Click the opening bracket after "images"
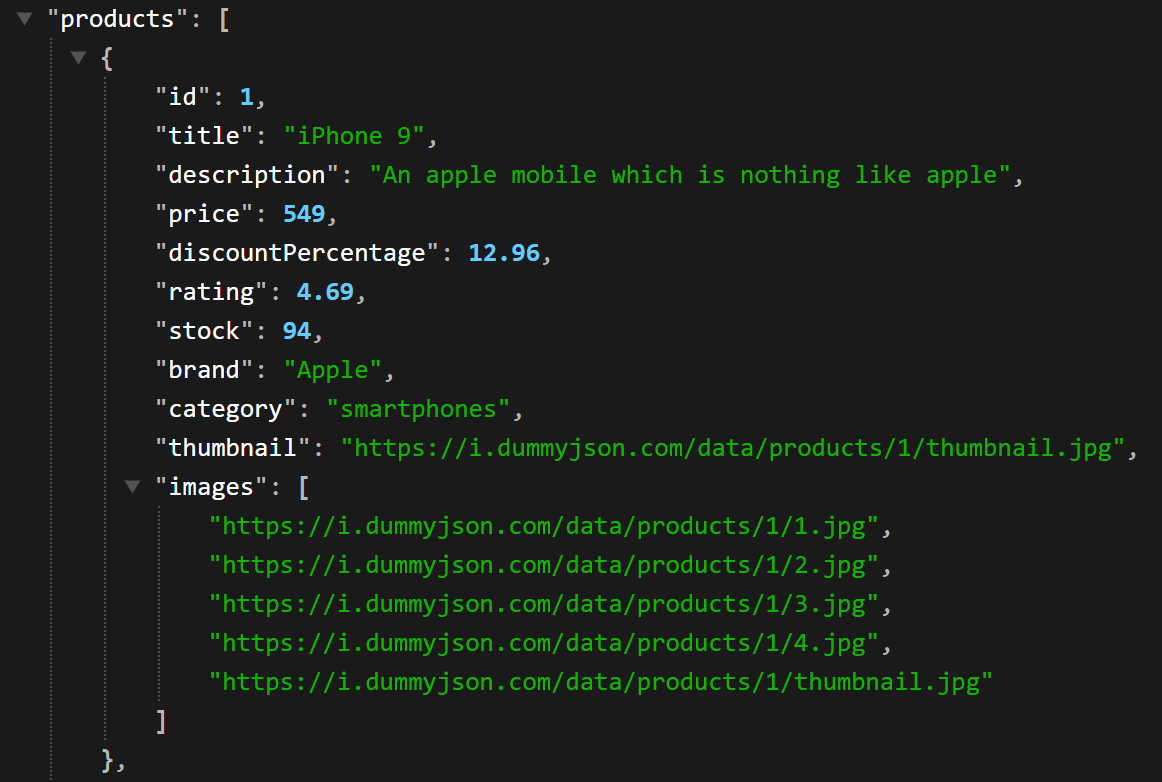 point(304,487)
